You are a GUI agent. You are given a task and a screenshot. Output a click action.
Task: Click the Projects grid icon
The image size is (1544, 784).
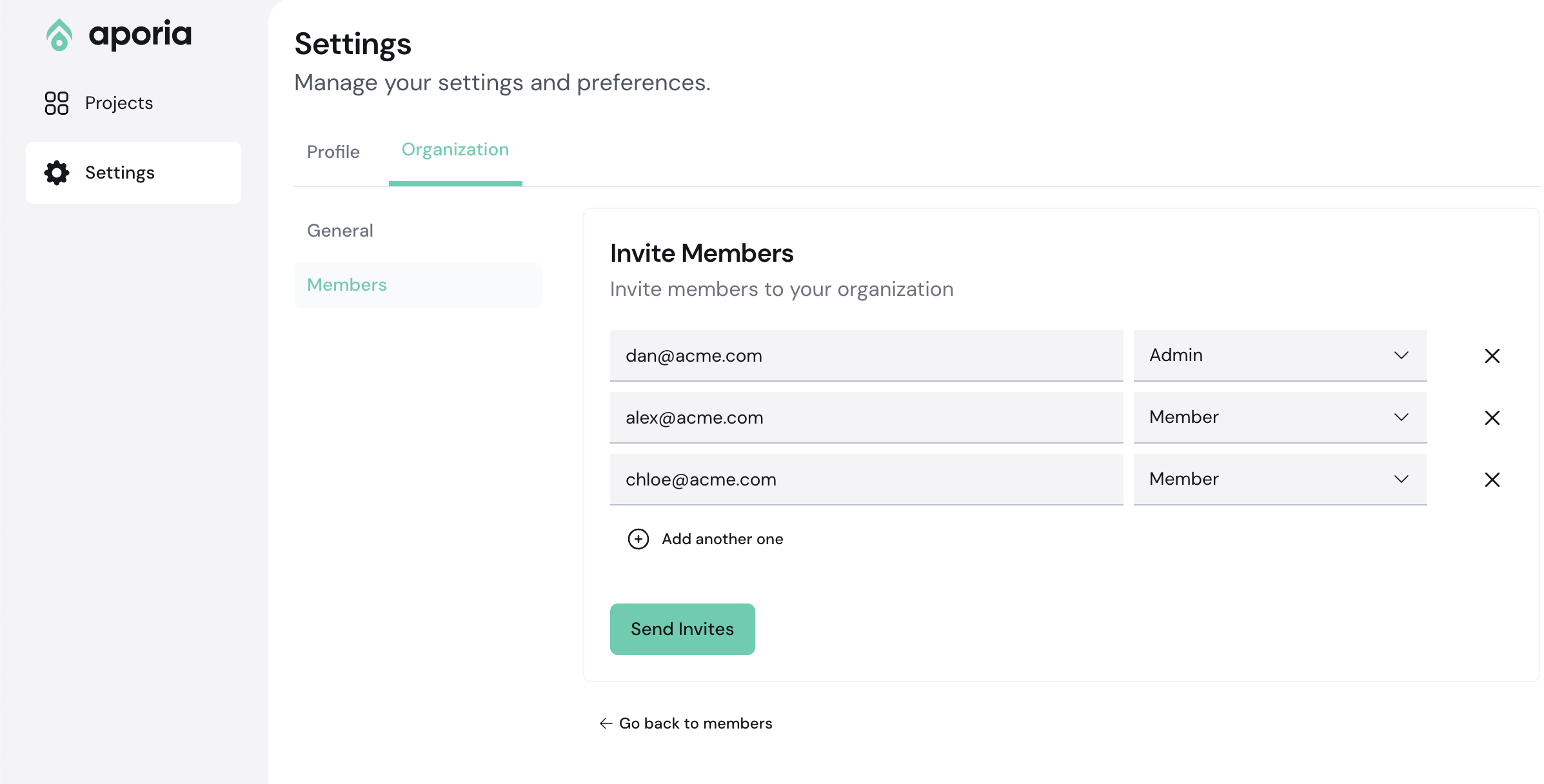pos(57,103)
